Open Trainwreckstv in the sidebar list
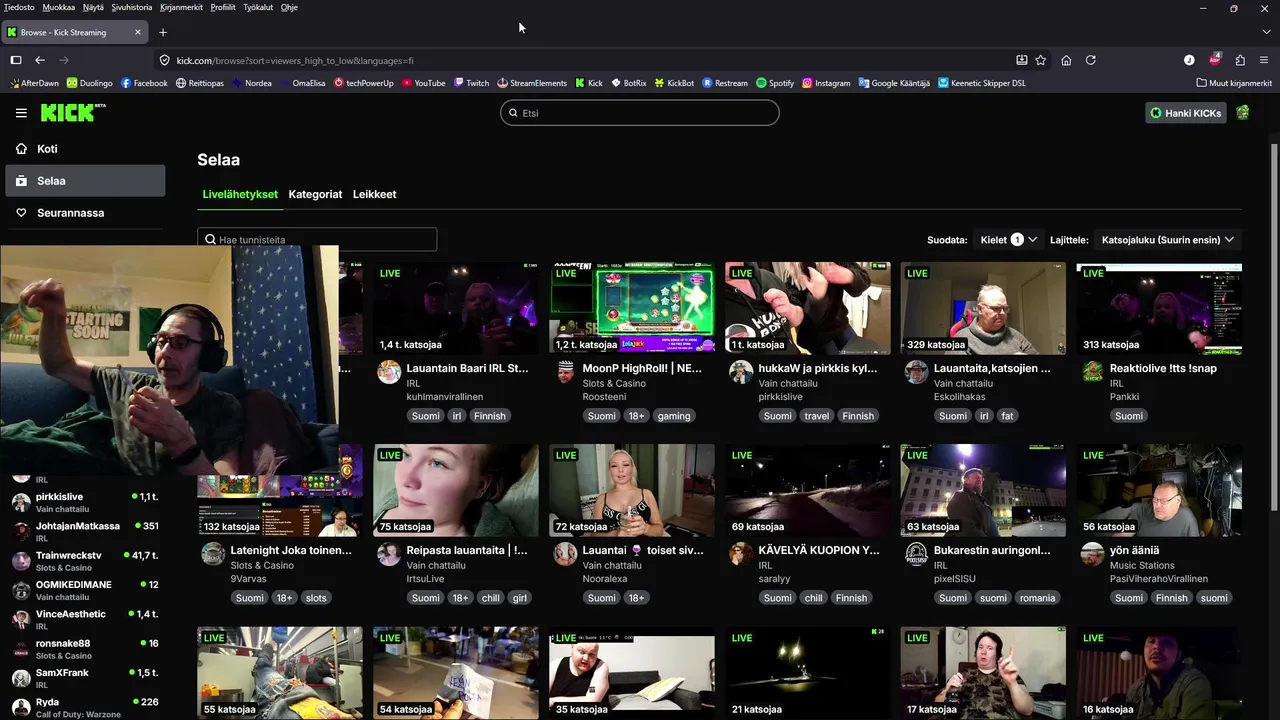Image resolution: width=1280 pixels, height=720 pixels. [85, 560]
